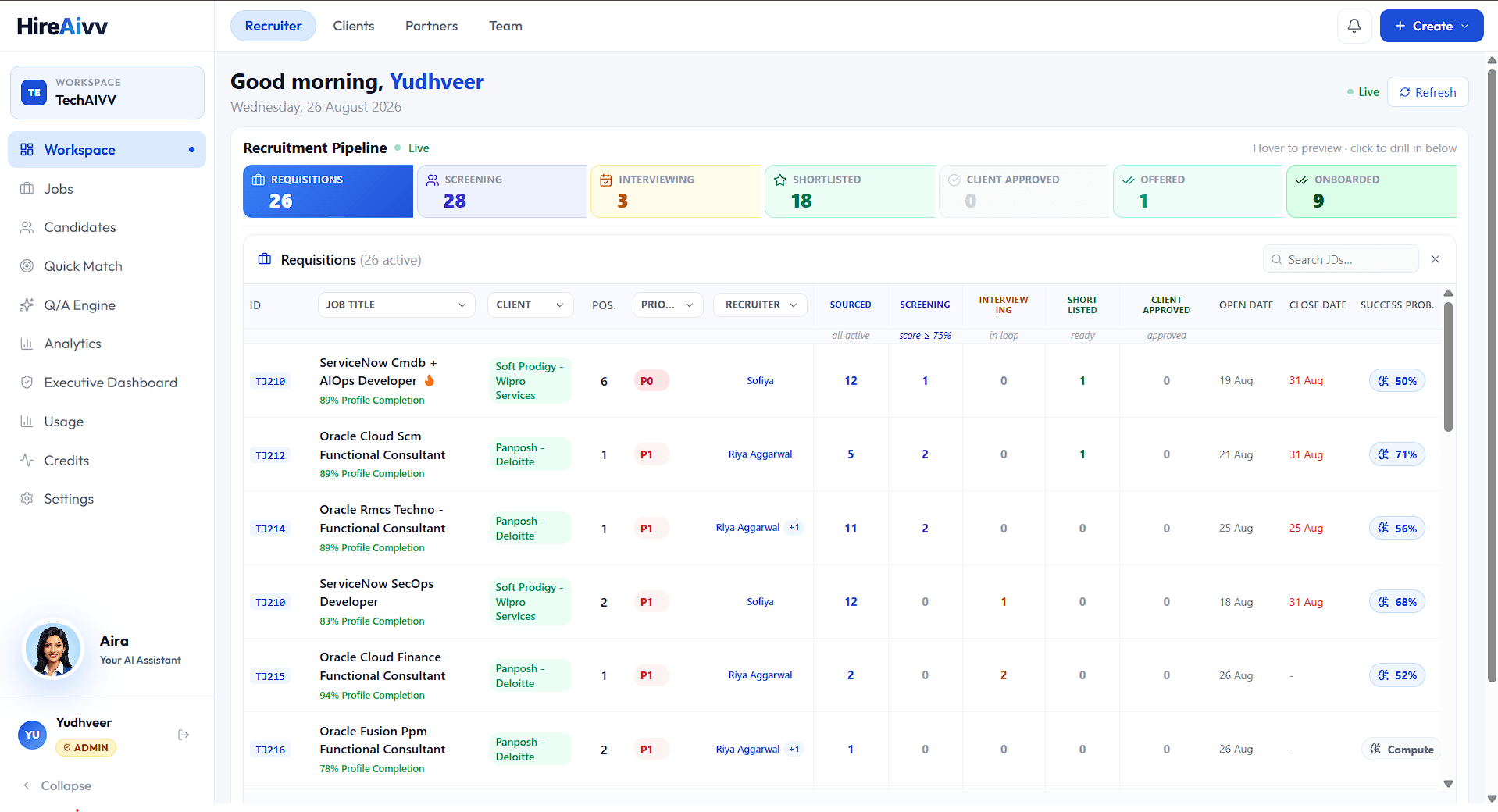Screen dimensions: 1498x812
Task: Switch to the Partners tab
Action: pyautogui.click(x=431, y=26)
